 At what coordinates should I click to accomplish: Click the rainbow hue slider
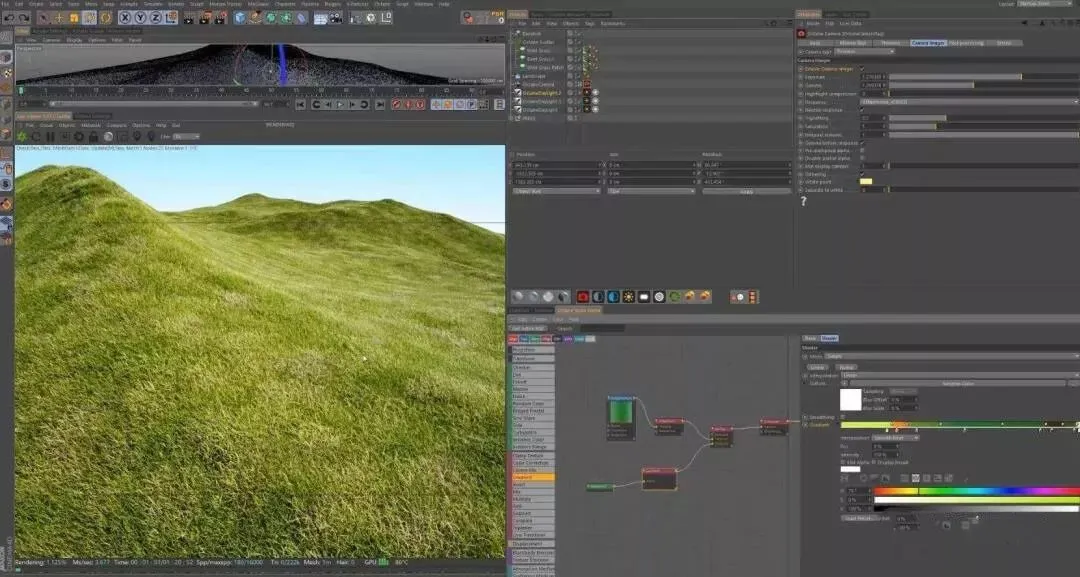(x=977, y=491)
